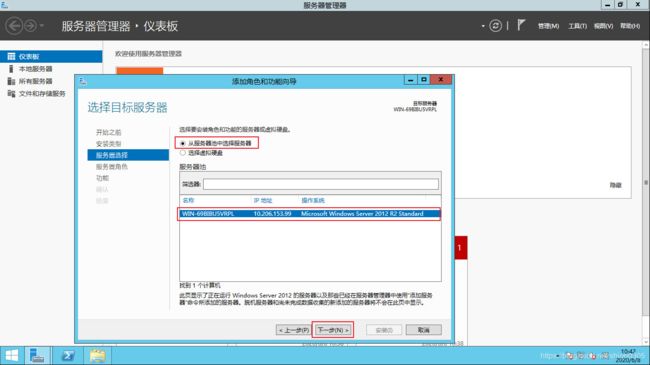Click the wizard title bar icon
This screenshot has height=365, width=650.
coord(83,81)
